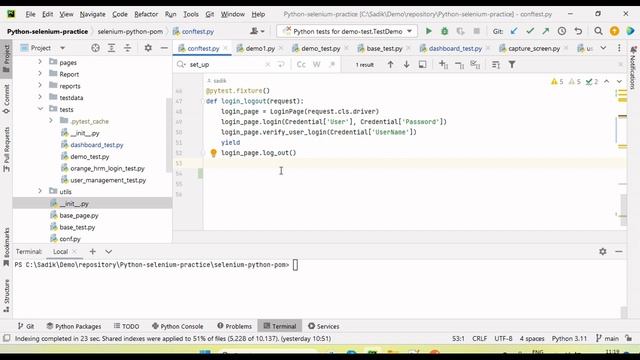Hide the Project tool window

[164, 48]
